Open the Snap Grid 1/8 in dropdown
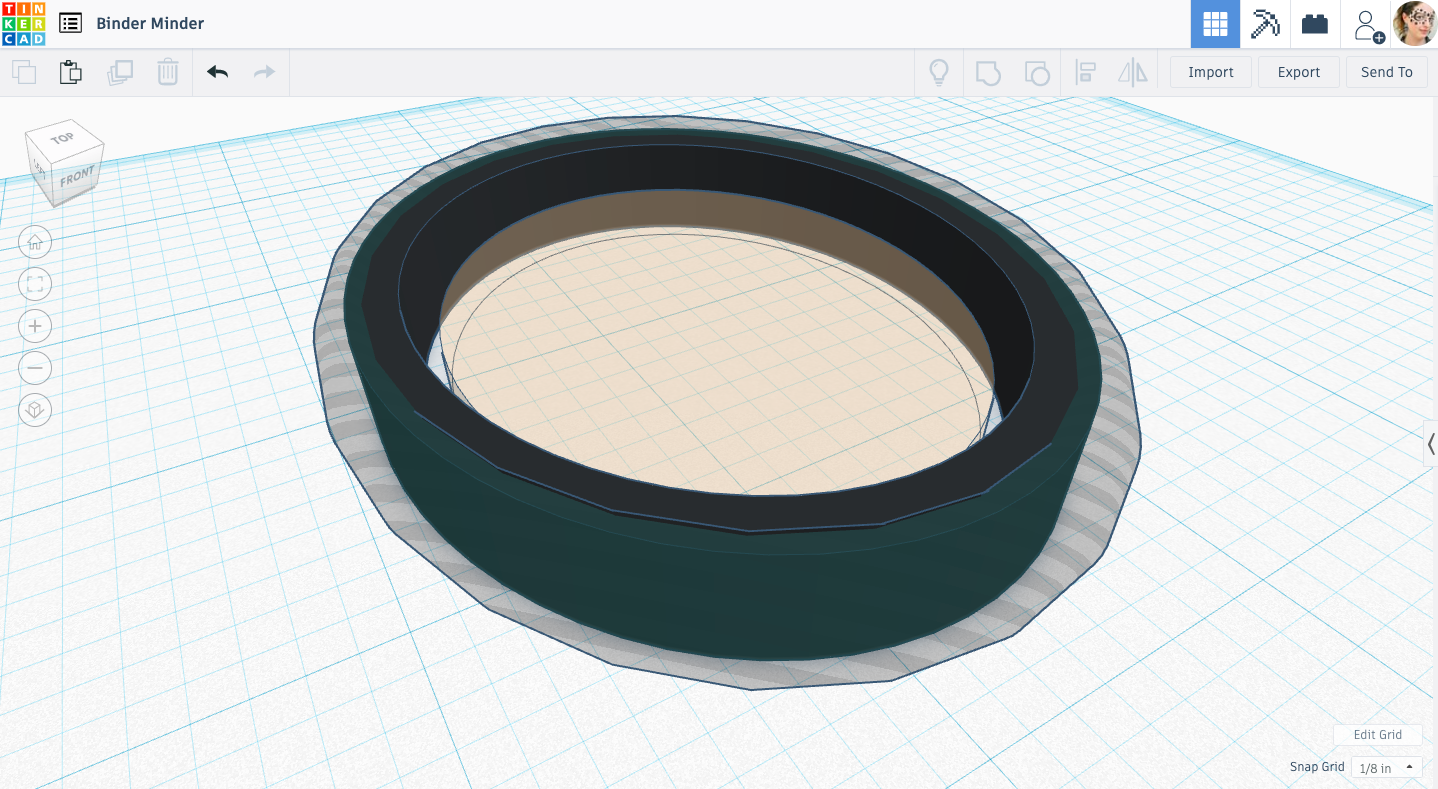This screenshot has width=1438, height=789. coord(1386,767)
